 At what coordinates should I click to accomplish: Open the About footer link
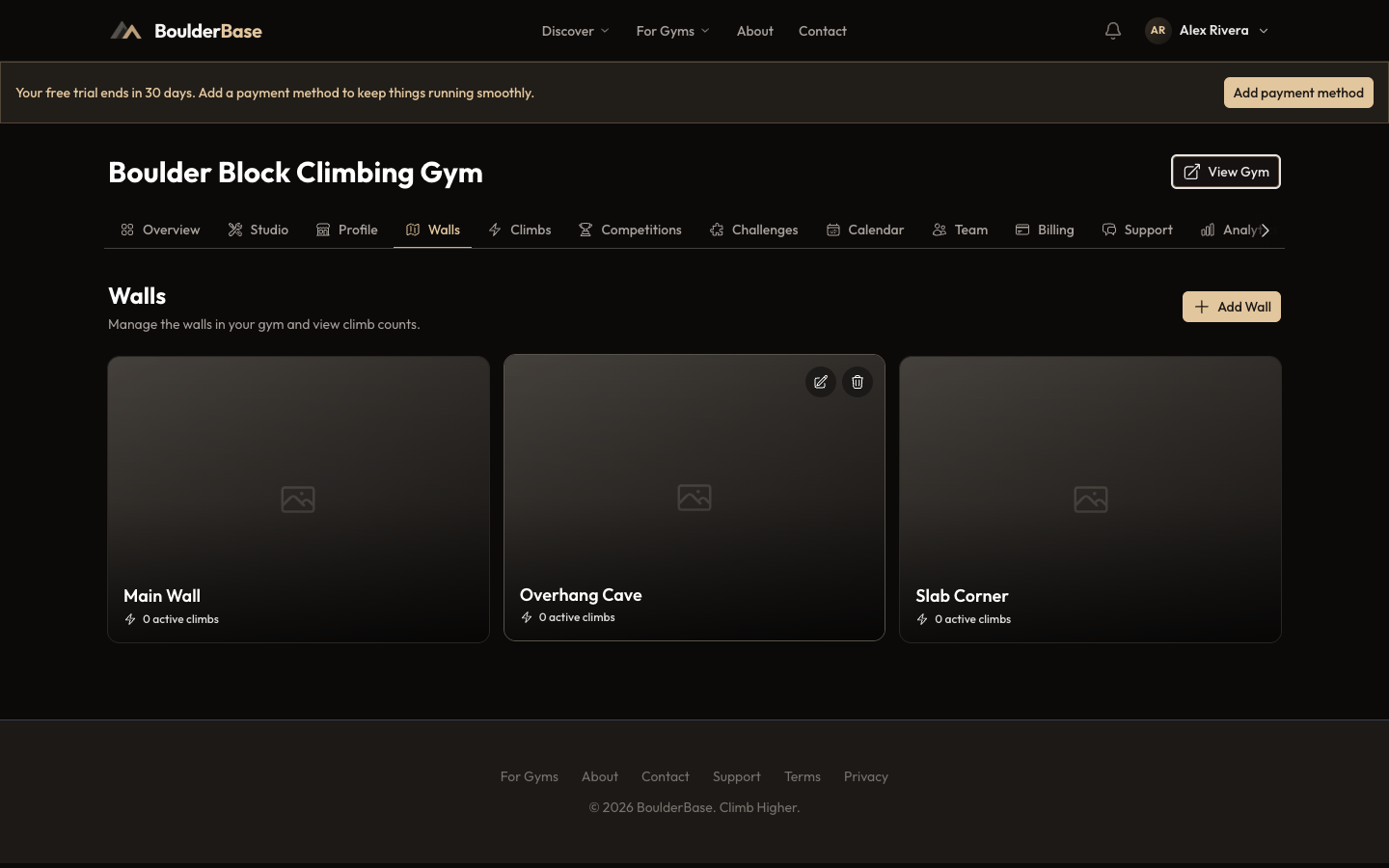click(x=600, y=776)
